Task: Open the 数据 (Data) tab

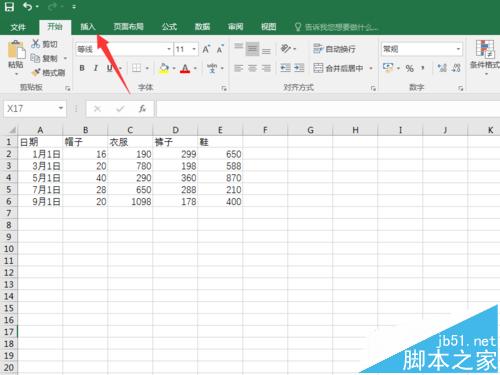Action: [x=202, y=27]
